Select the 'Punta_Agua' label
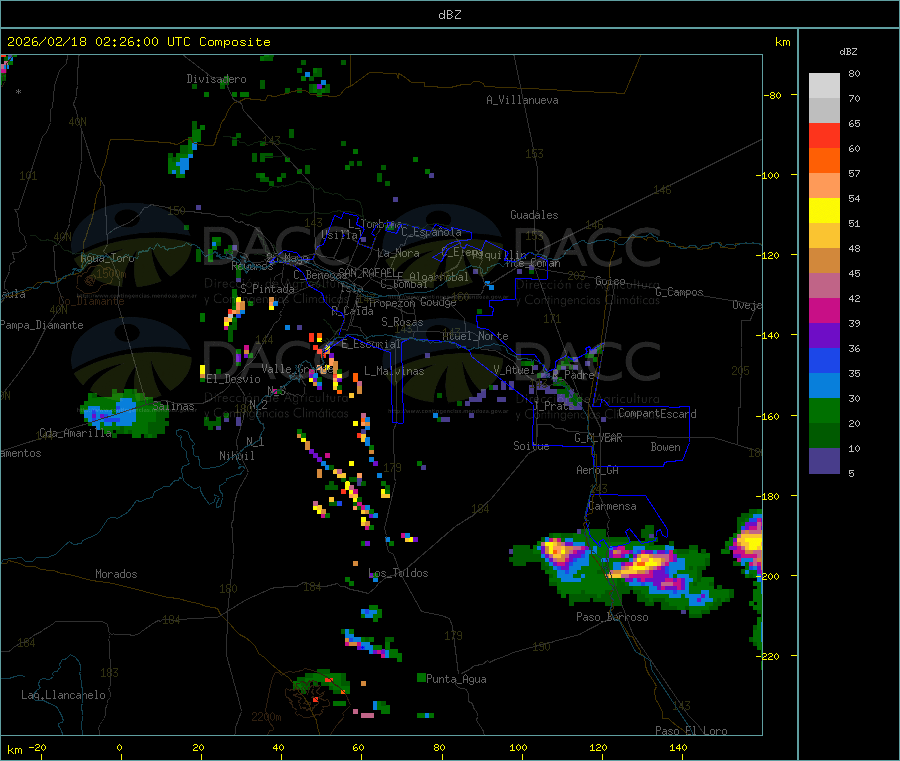This screenshot has width=900, height=761. 456,679
